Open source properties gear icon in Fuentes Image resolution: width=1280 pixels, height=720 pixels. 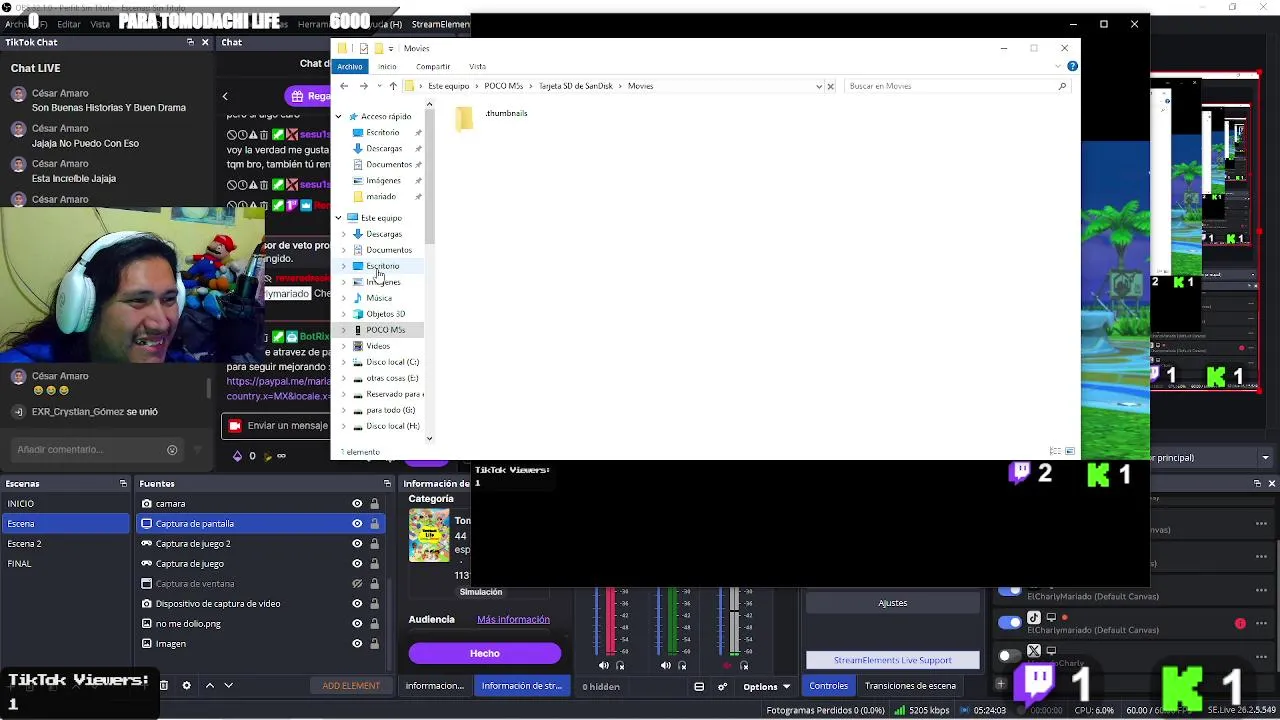186,686
